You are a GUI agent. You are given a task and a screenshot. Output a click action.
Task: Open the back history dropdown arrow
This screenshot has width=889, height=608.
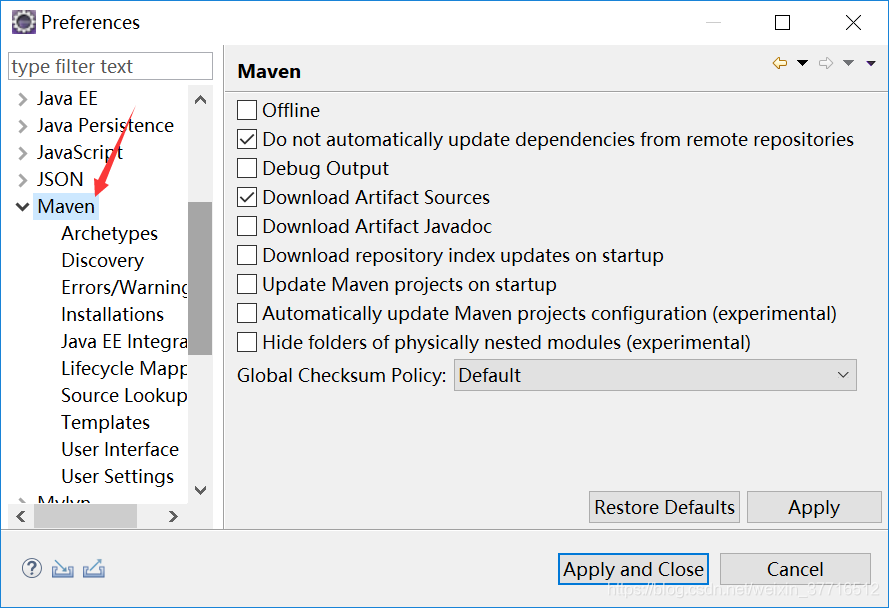point(802,63)
